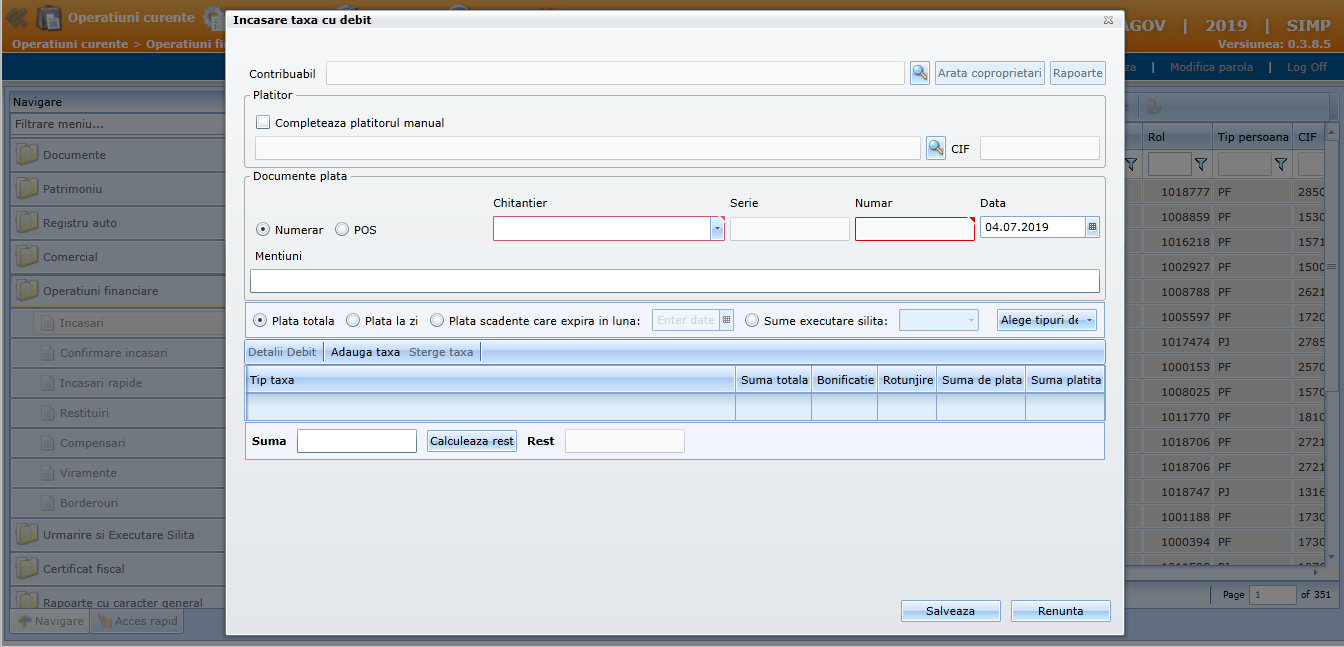Select Plata la zi radio option
Screen dimensions: 1344x647
click(x=353, y=321)
